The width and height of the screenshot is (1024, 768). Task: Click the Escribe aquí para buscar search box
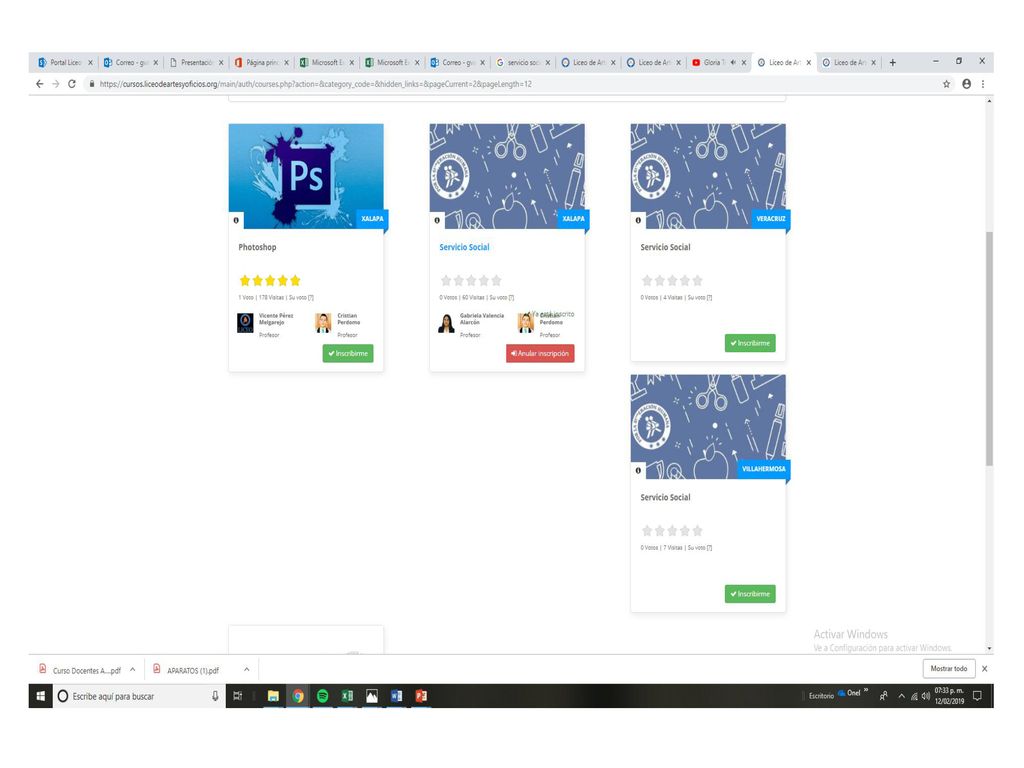point(138,696)
